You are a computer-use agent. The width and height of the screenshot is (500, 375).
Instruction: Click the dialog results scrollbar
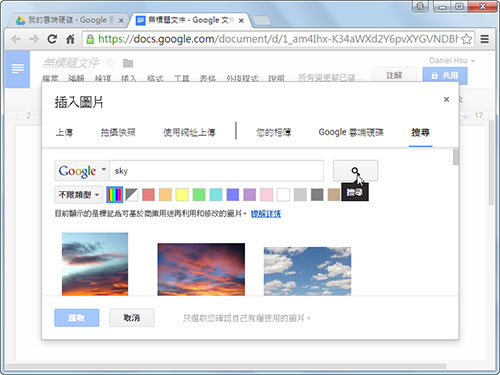pos(456,156)
